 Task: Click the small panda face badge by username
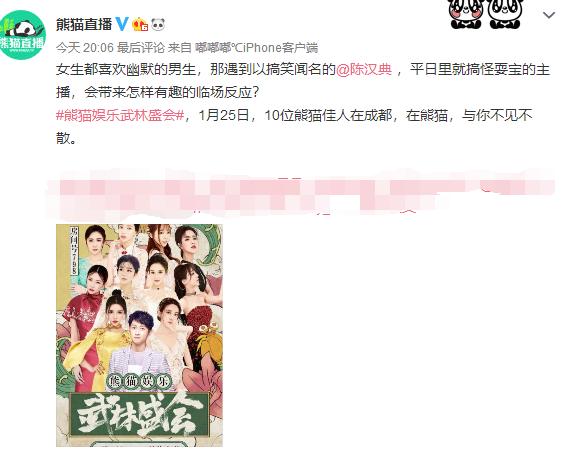[x=158, y=24]
